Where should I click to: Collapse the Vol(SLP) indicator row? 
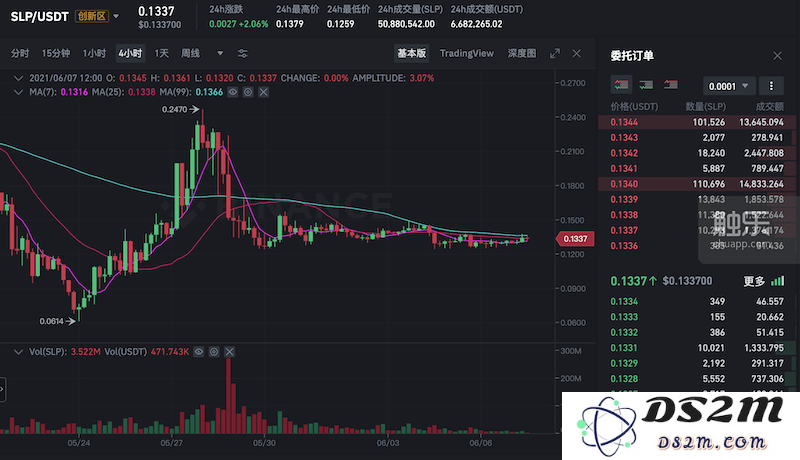tap(18, 352)
